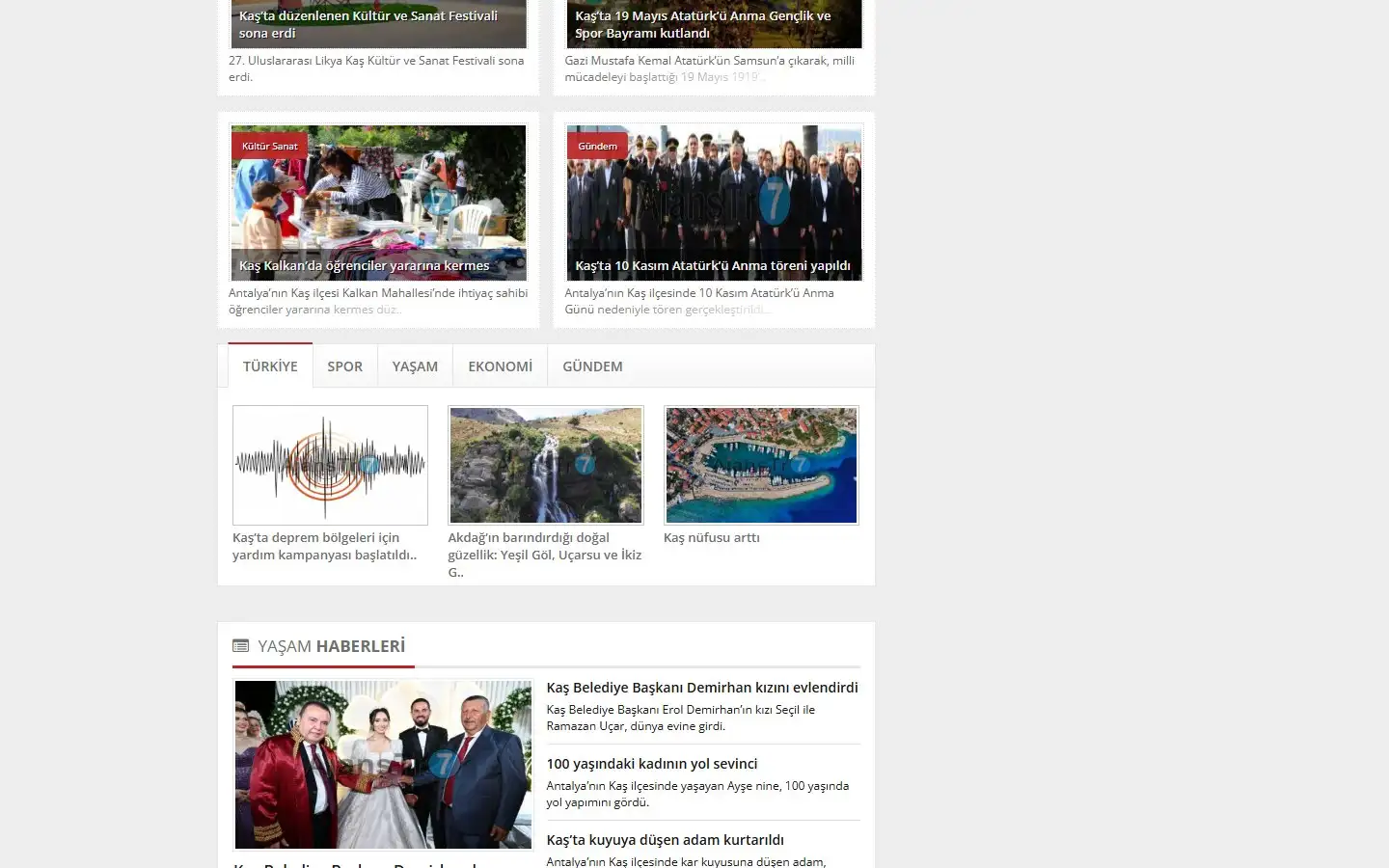Click the Seçil ile Ramazan Uçar summary text
Screen dimensions: 1389x868
[681, 718]
